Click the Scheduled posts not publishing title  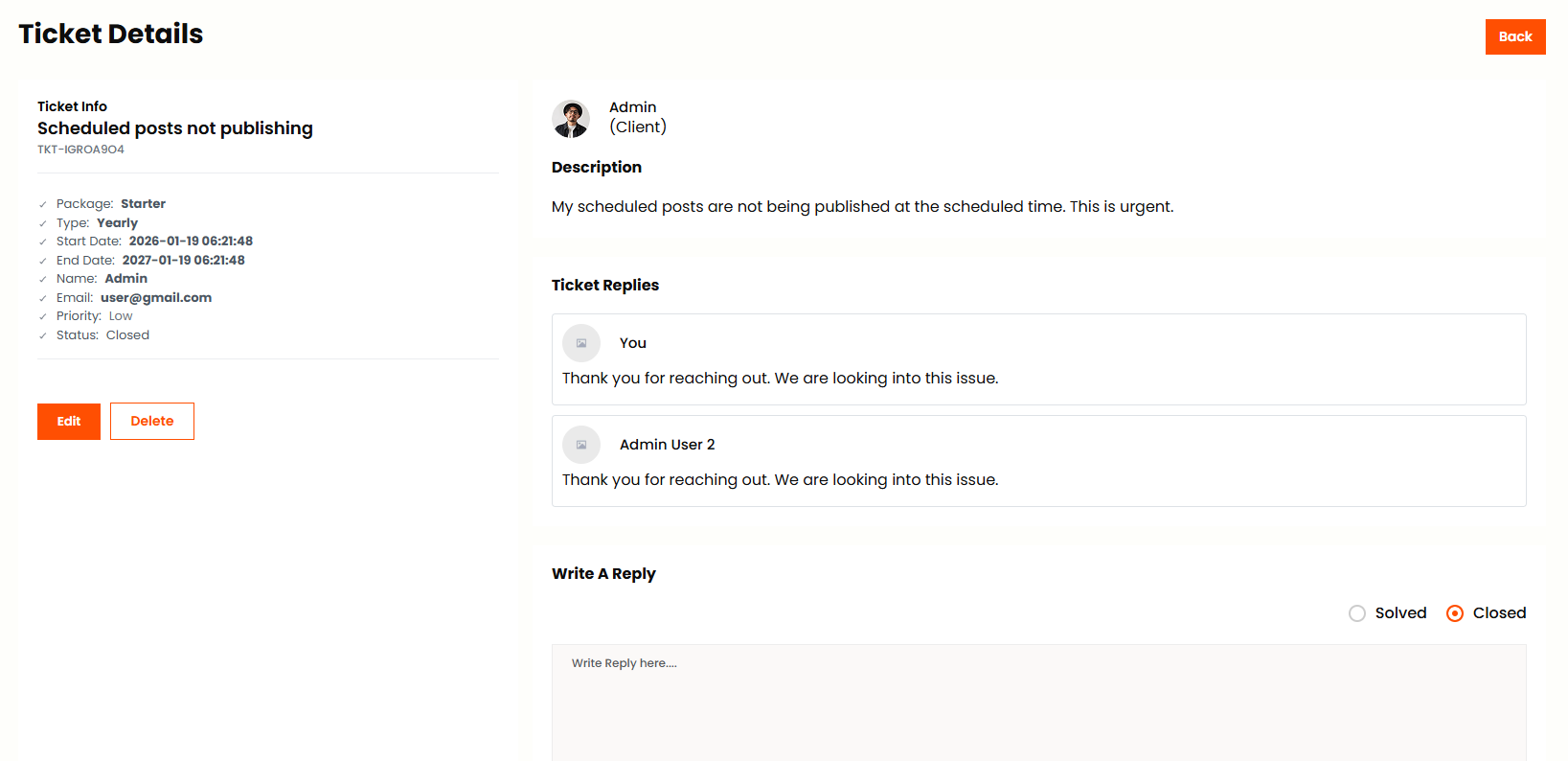pyautogui.click(x=175, y=128)
